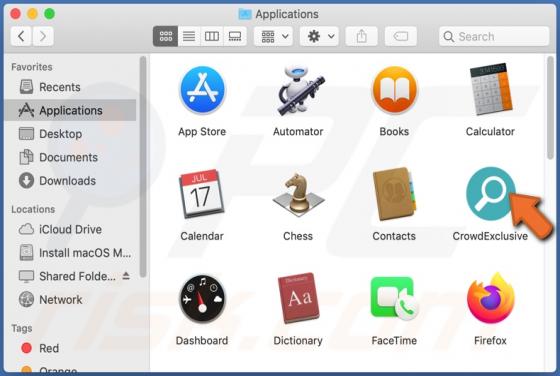
Task: Close the Finder window with red button
Action: click(x=15, y=14)
